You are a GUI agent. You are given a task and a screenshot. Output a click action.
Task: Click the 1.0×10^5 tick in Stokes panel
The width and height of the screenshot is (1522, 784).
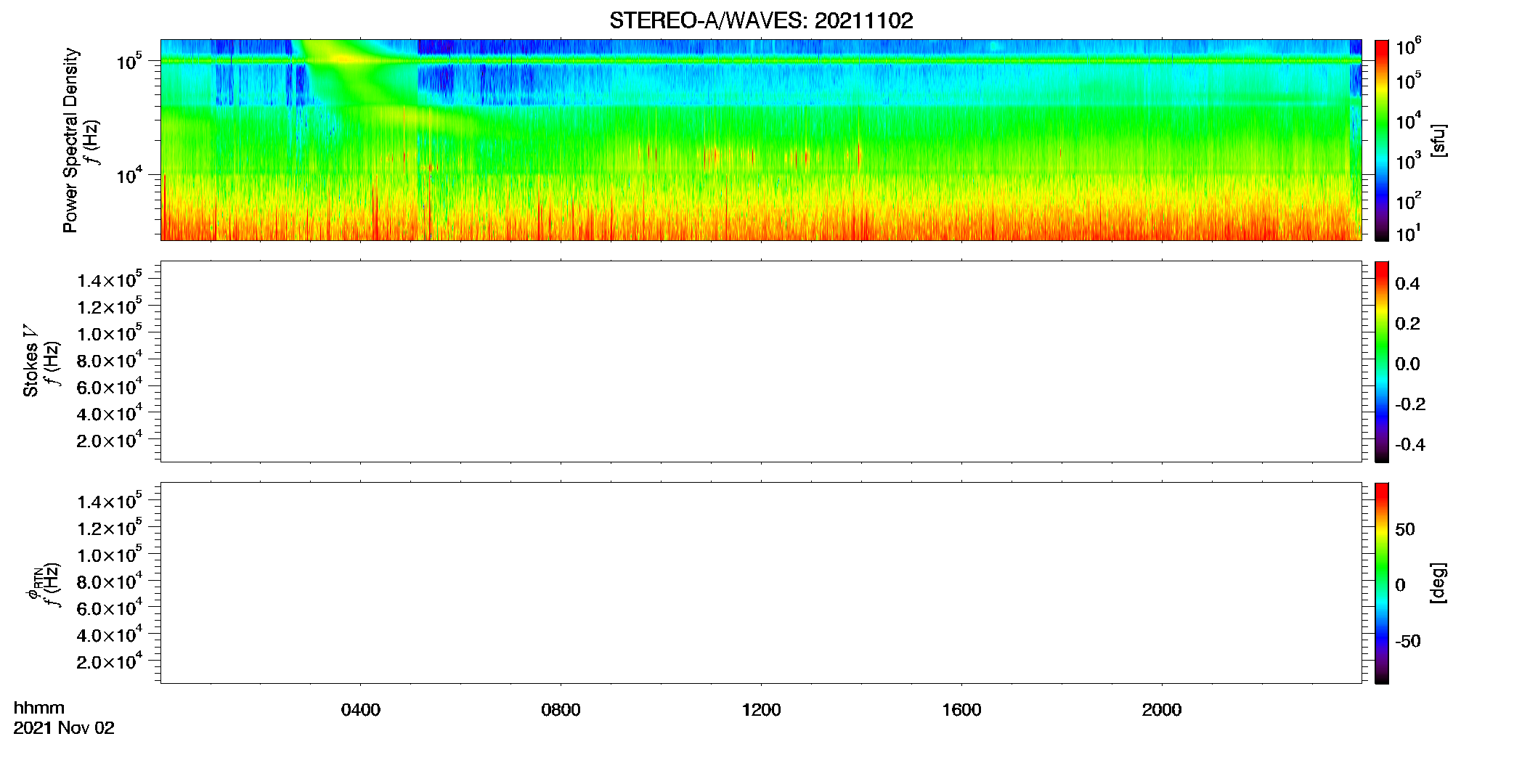109,333
